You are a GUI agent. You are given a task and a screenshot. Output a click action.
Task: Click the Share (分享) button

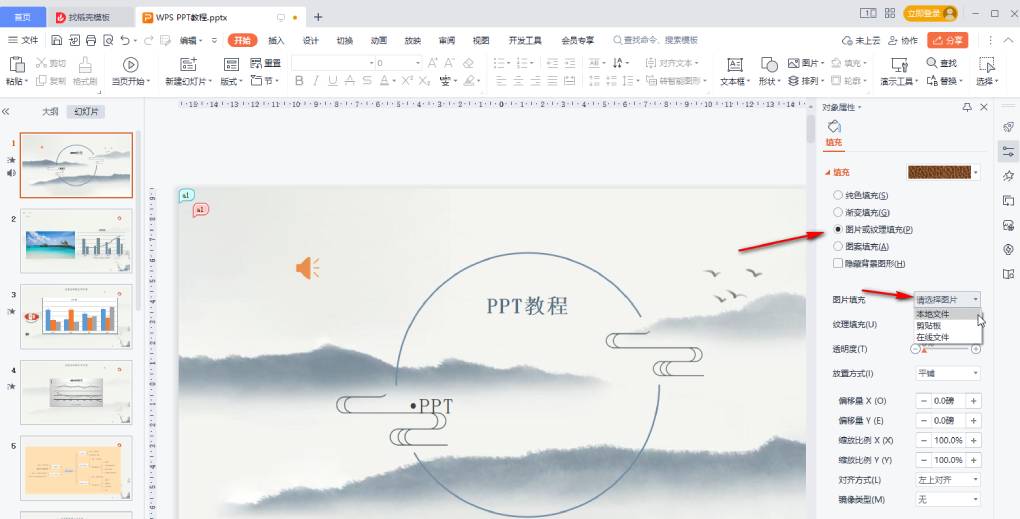(x=948, y=40)
